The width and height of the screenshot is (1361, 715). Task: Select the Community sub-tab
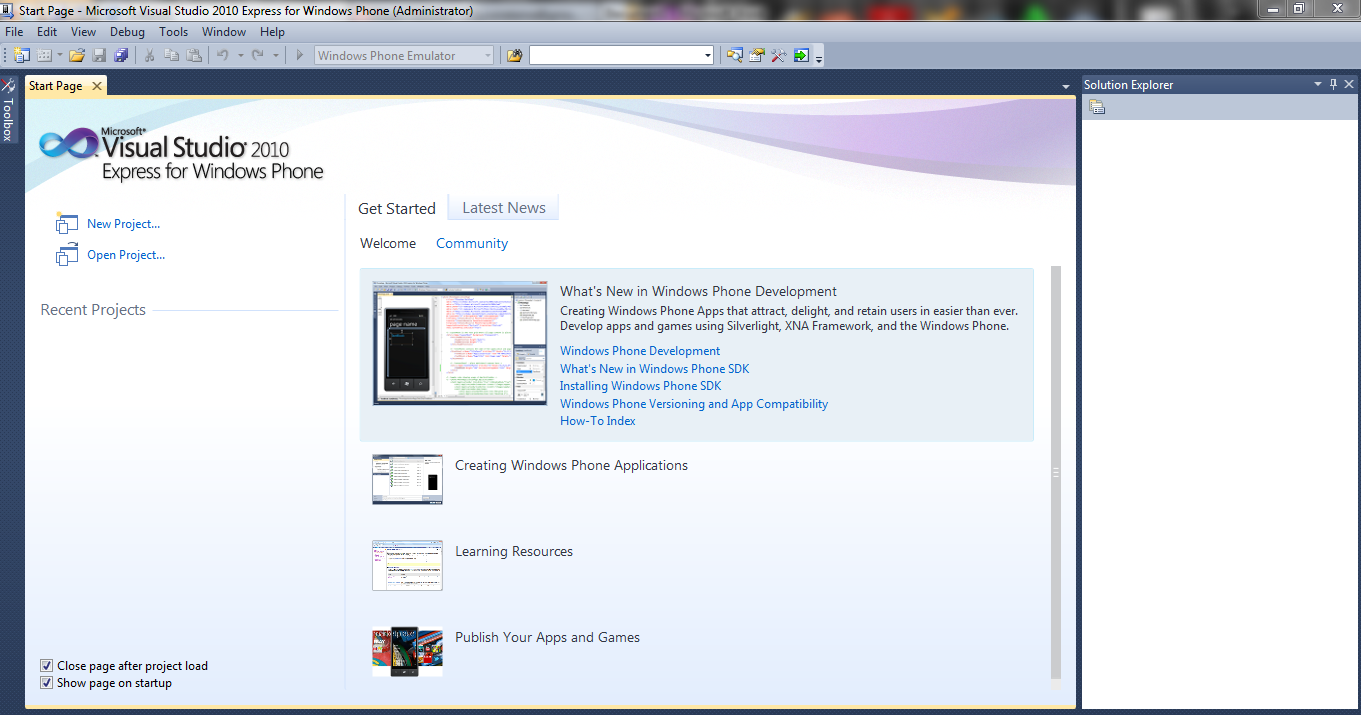click(x=472, y=243)
